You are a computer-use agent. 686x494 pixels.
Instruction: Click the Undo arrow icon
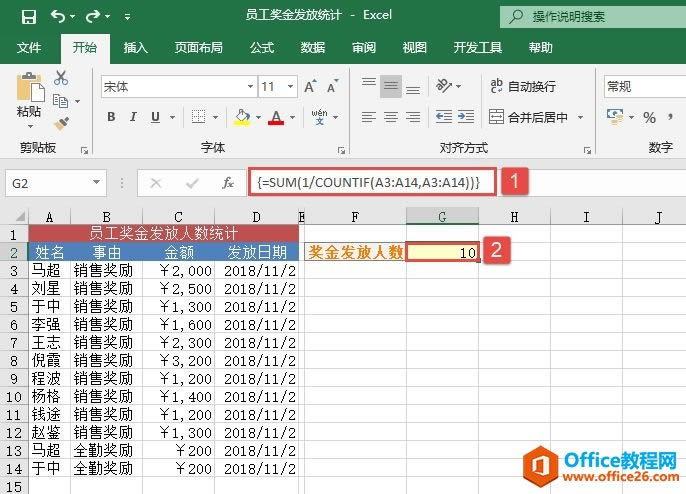[59, 17]
